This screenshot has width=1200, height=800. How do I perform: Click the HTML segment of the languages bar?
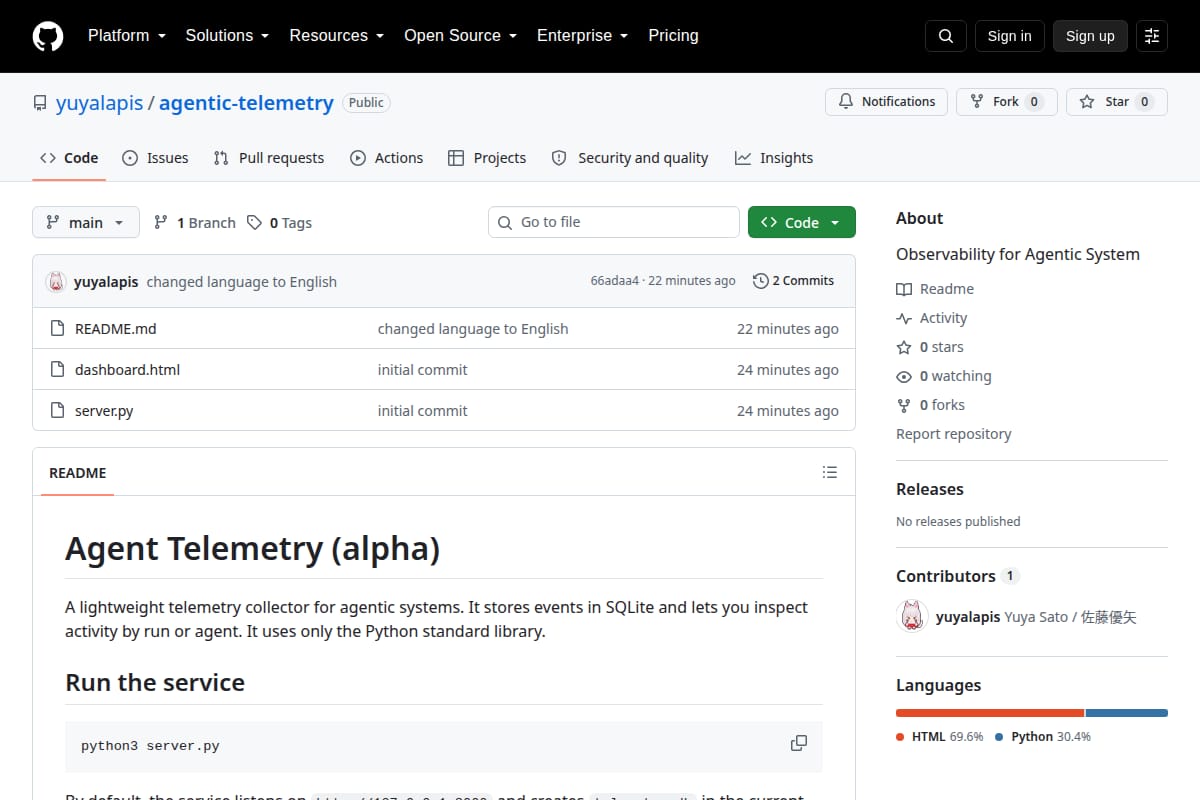990,713
